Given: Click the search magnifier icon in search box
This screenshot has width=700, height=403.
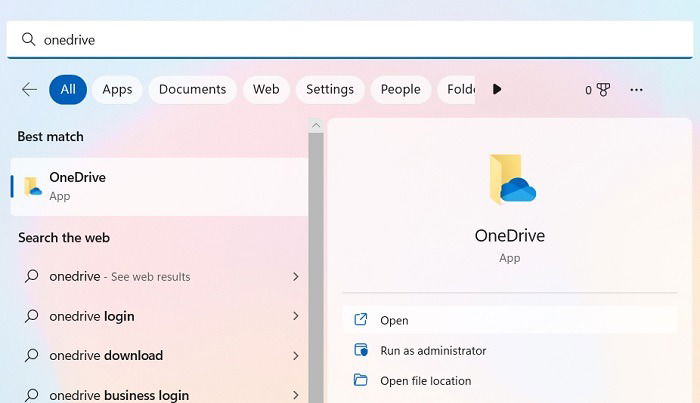Looking at the screenshot, I should click(29, 39).
